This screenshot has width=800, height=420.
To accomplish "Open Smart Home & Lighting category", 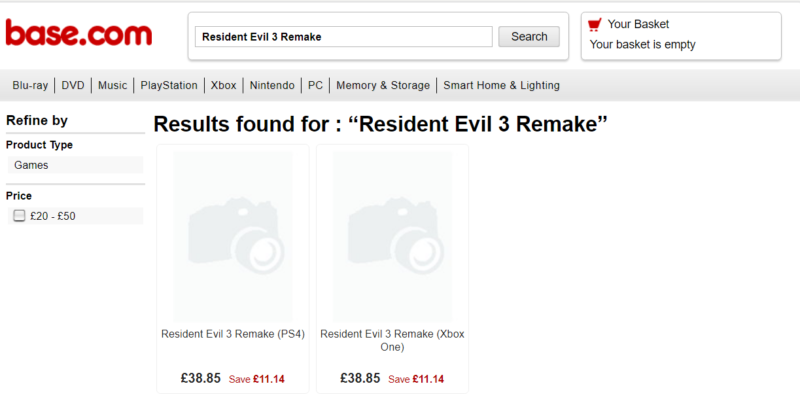I will tap(502, 85).
